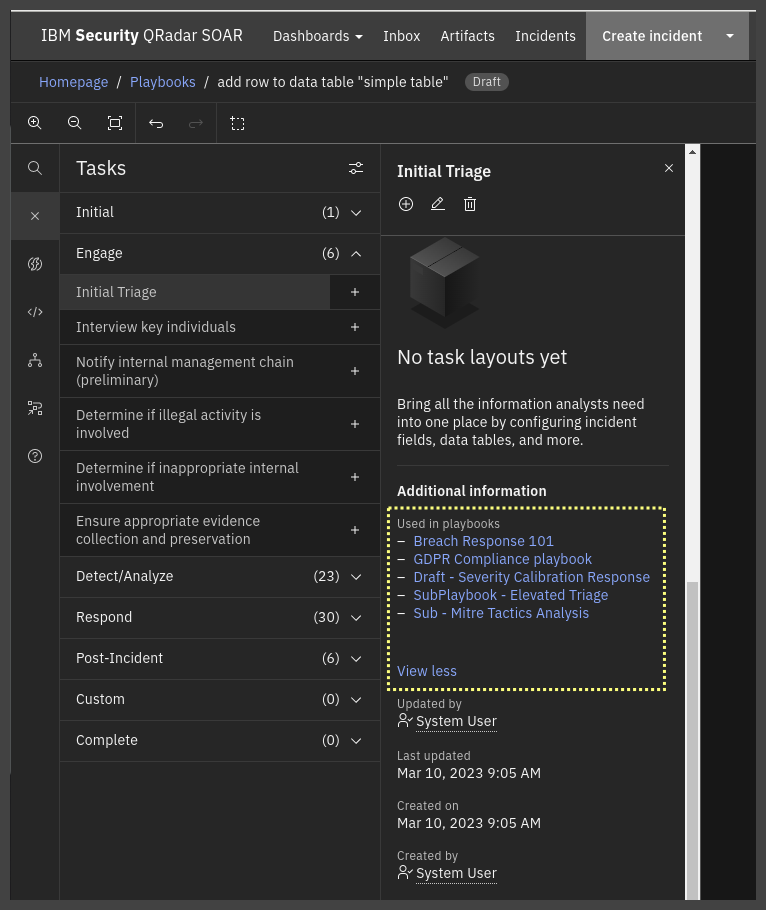
Task: Open the Tasks filter settings icon
Action: point(356,168)
